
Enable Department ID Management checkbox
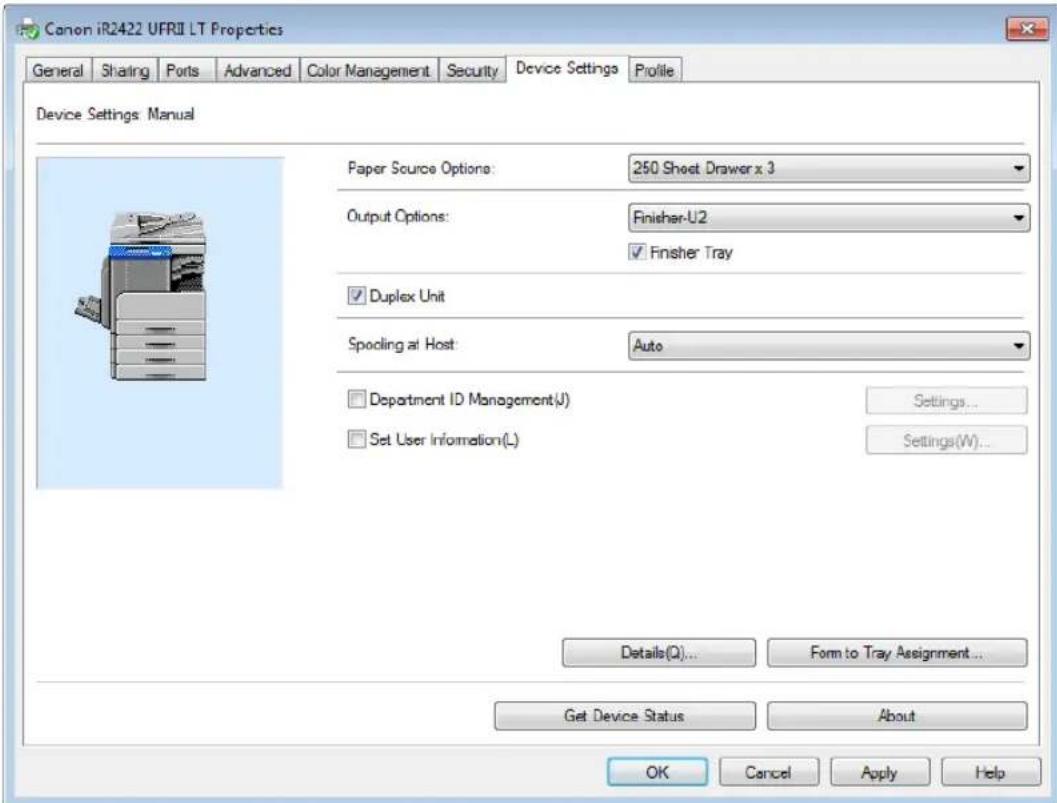tap(357, 399)
